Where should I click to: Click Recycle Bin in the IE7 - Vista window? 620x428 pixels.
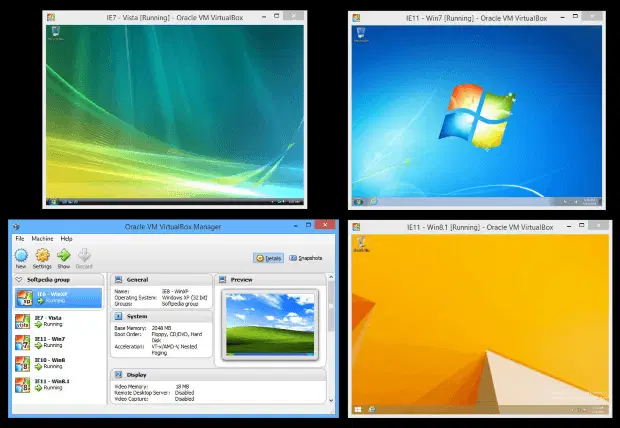pyautogui.click(x=56, y=33)
